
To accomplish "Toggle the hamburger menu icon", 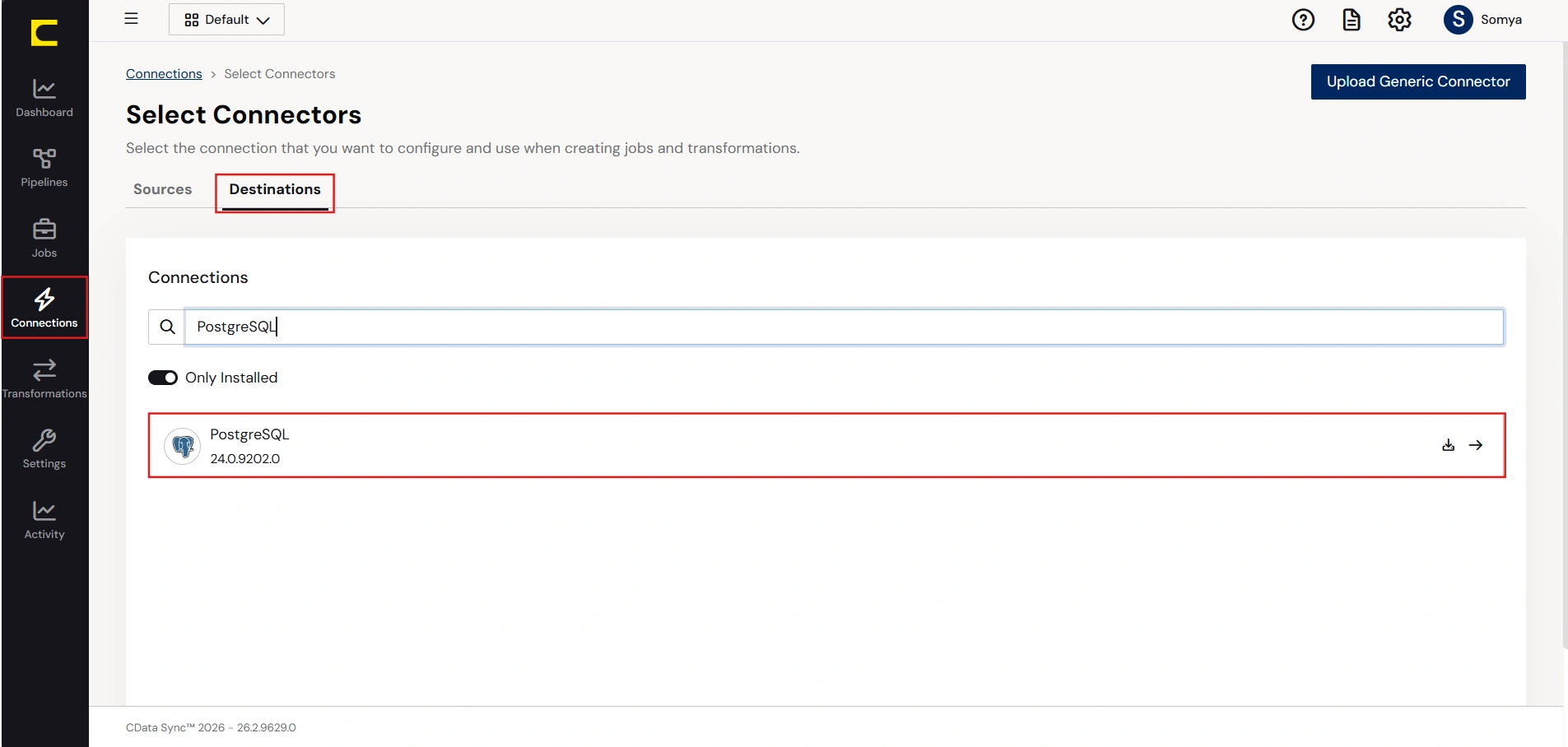I will (x=131, y=19).
